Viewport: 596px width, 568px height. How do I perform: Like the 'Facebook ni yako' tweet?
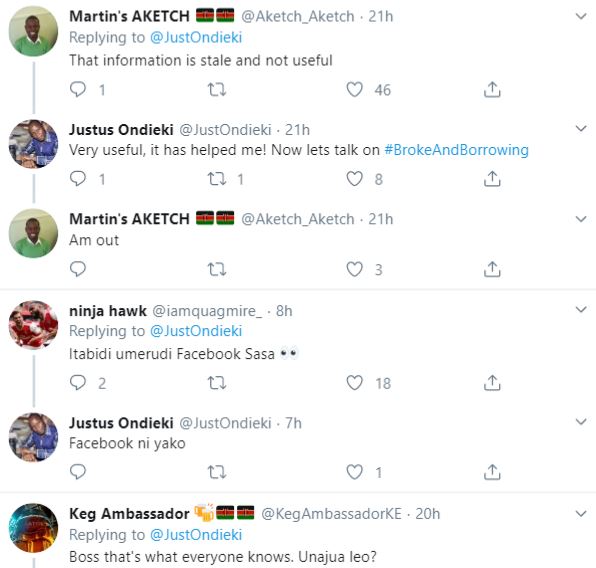(x=354, y=472)
